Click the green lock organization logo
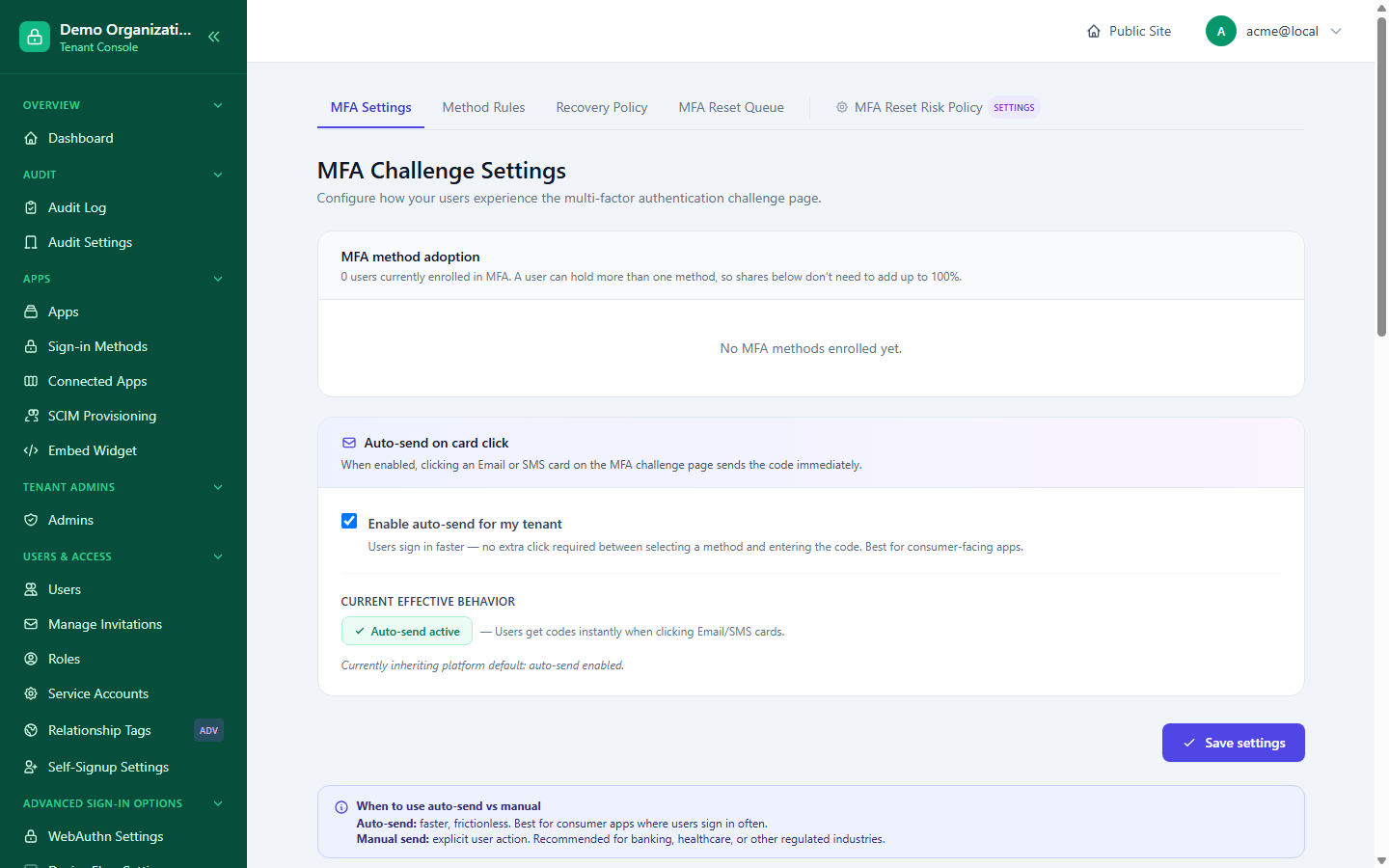Image resolution: width=1389 pixels, height=868 pixels. [35, 37]
